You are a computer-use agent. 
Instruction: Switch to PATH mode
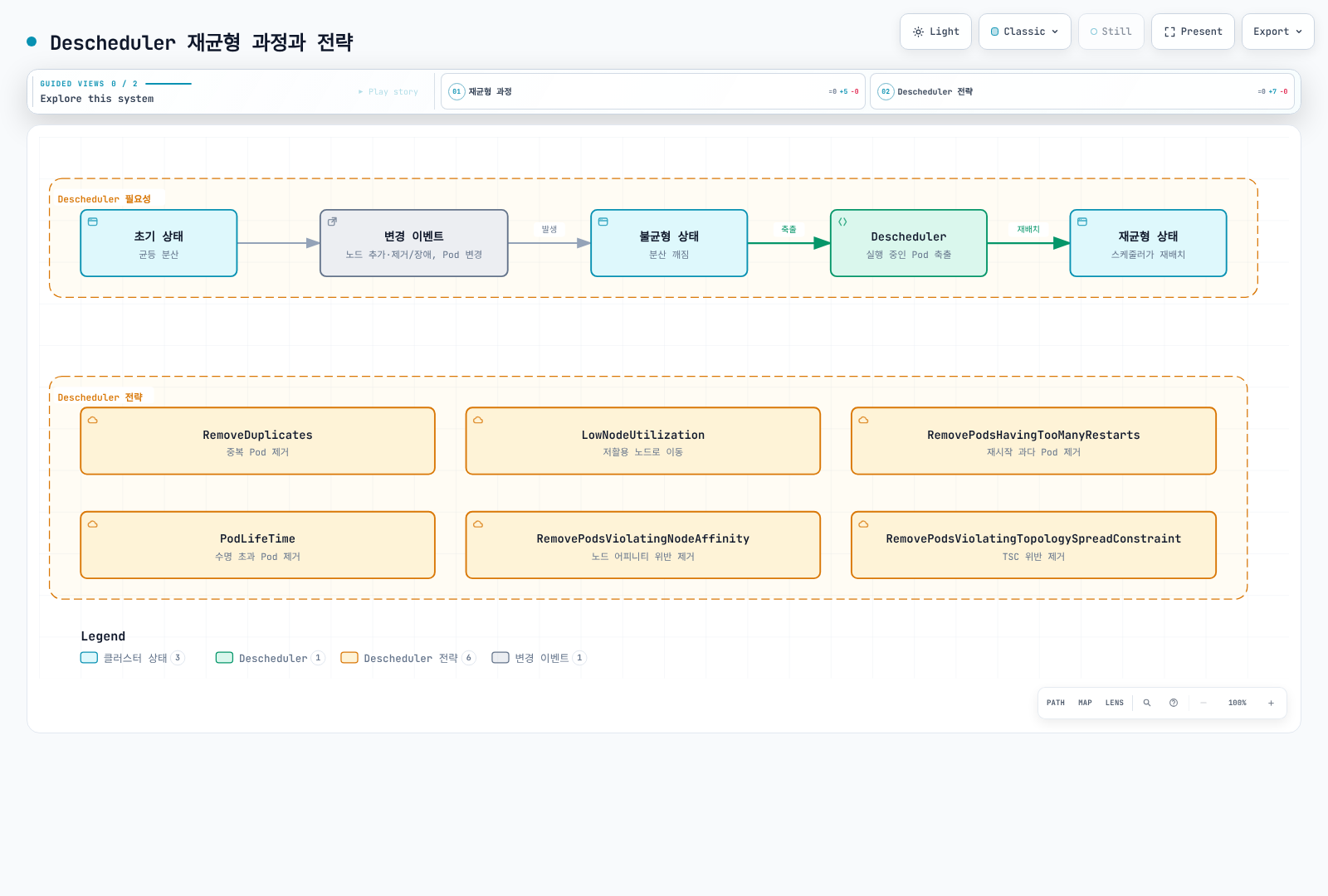pos(1056,703)
